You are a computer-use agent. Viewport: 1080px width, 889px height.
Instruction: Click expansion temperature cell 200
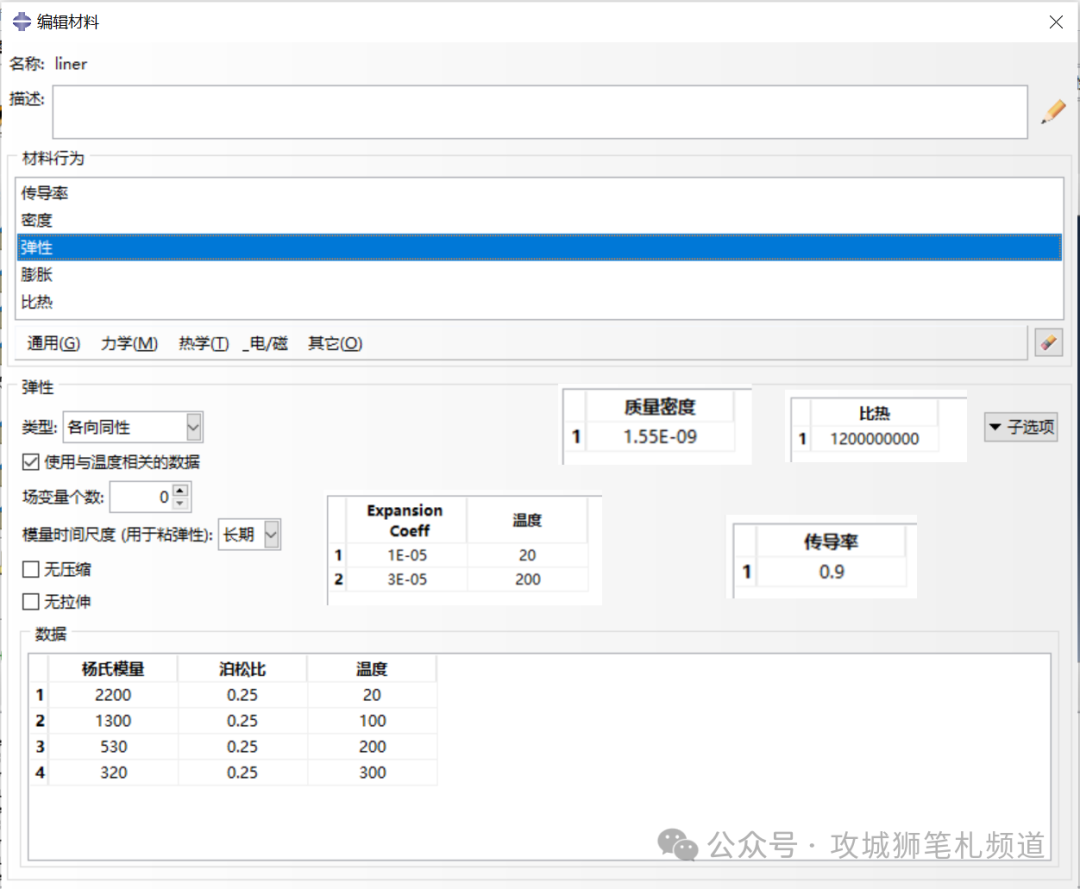point(528,580)
